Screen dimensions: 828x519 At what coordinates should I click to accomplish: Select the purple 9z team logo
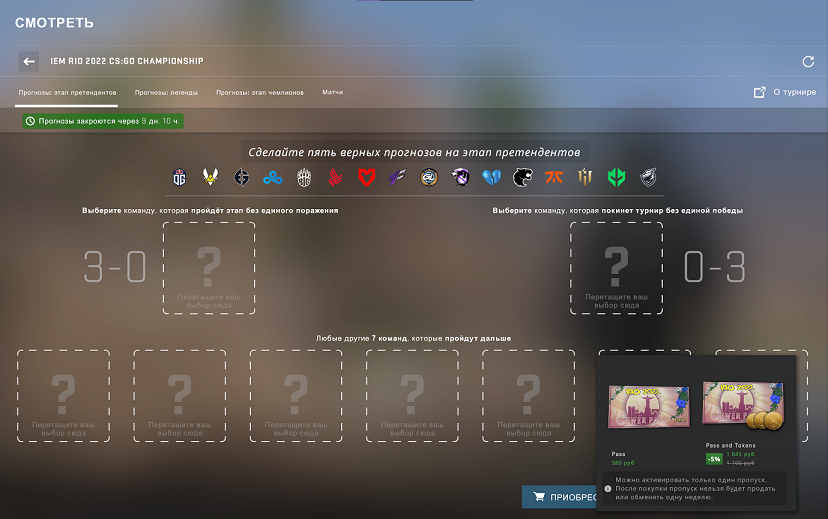click(x=460, y=177)
